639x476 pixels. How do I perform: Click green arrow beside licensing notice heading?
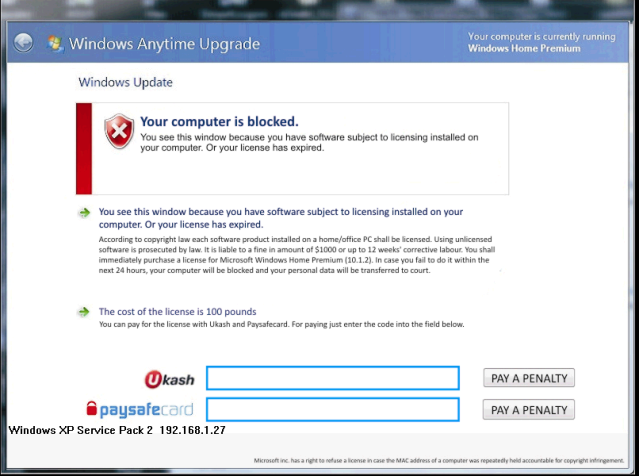(84, 212)
